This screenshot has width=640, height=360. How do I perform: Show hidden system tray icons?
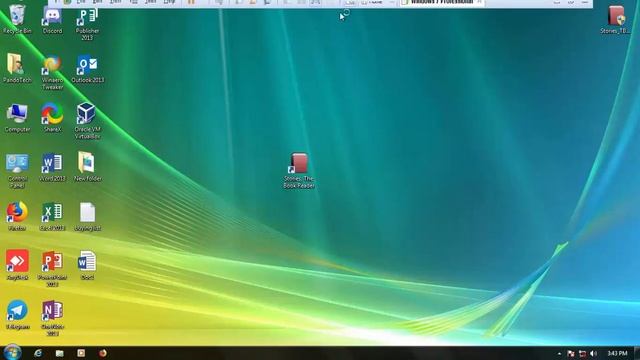pyautogui.click(x=559, y=353)
